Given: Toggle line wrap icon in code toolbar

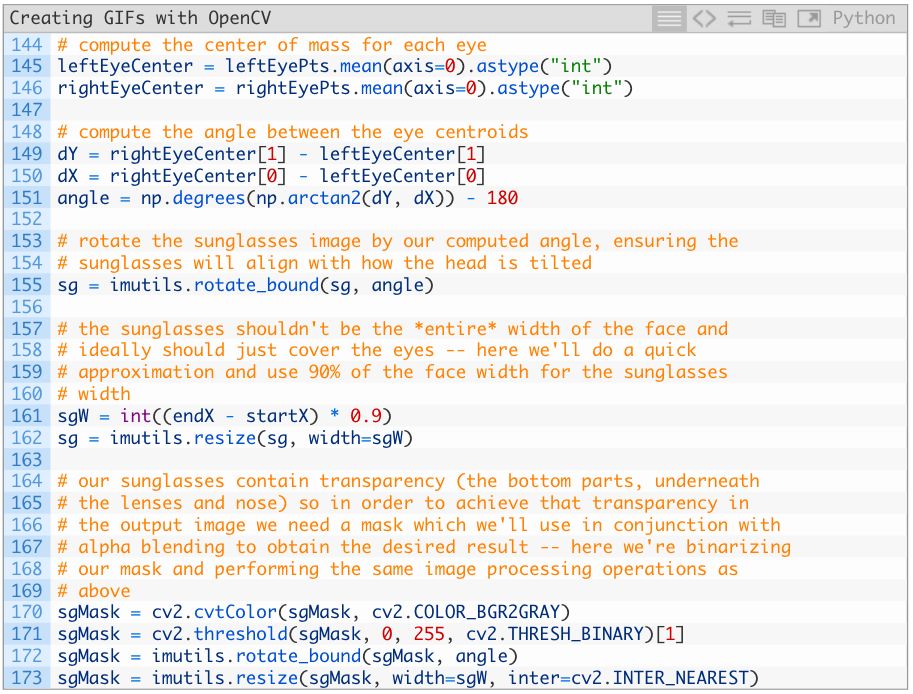Looking at the screenshot, I should click(x=739, y=19).
